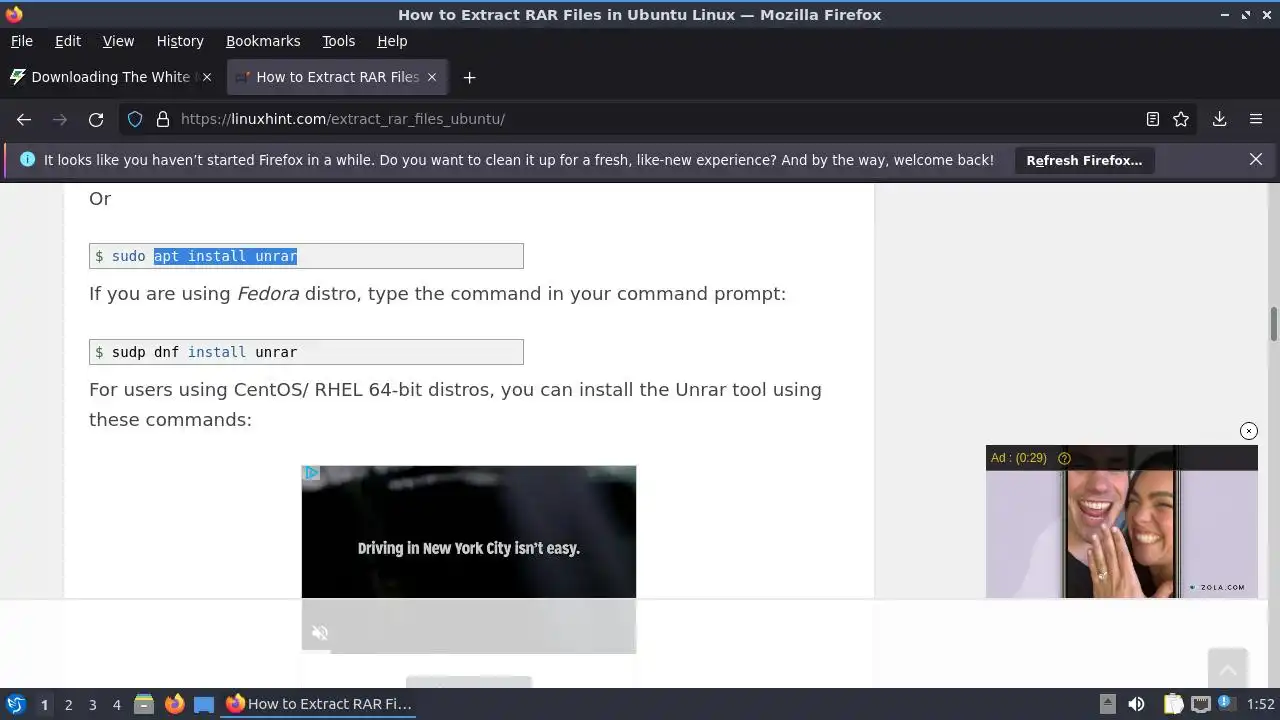Open the Help menu
Image resolution: width=1280 pixels, height=720 pixels.
point(392,41)
